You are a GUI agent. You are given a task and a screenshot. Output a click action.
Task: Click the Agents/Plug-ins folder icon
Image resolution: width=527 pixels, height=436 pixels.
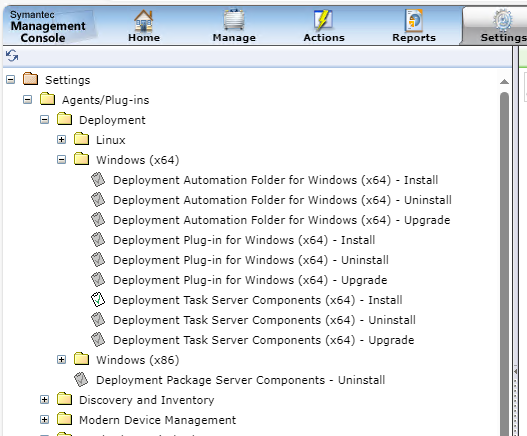[x=47, y=100]
